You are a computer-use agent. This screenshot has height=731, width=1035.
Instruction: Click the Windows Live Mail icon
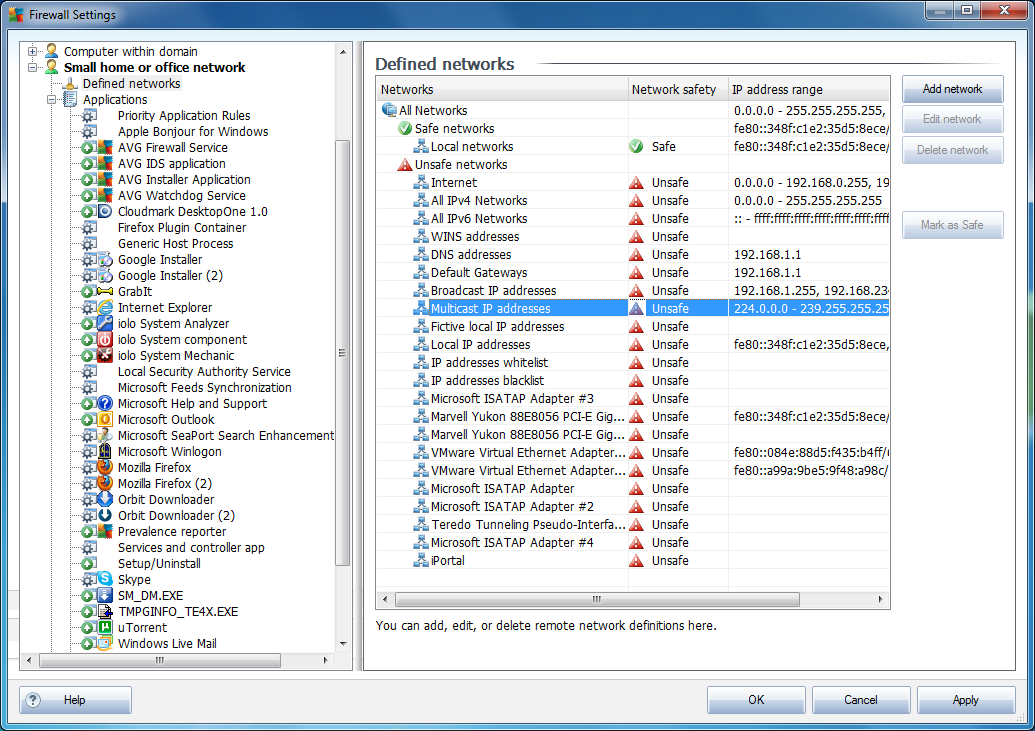tap(105, 643)
